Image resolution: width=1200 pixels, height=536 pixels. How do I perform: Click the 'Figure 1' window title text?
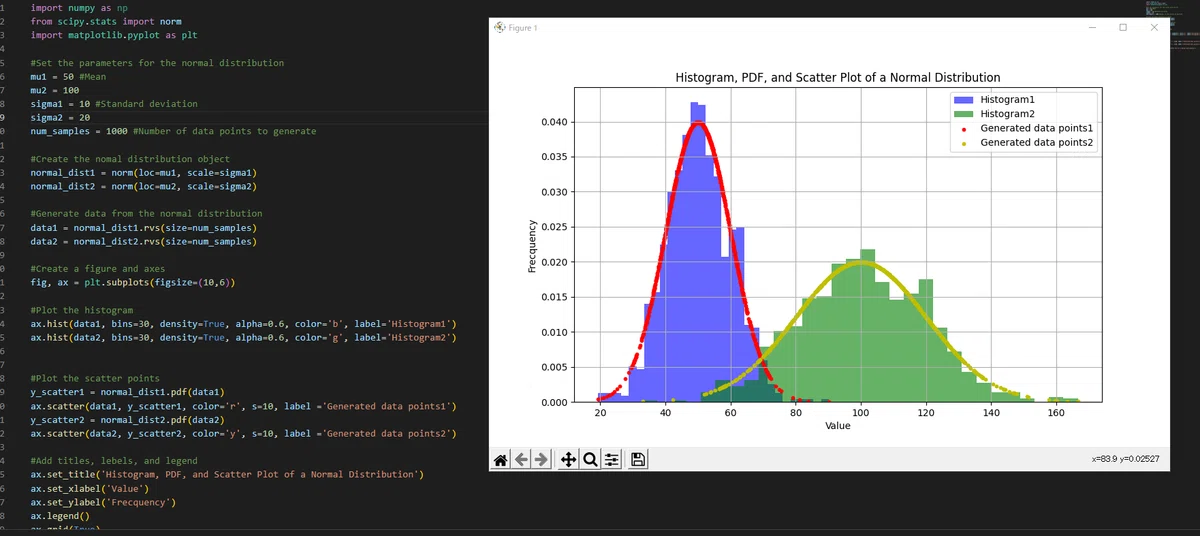pos(523,27)
